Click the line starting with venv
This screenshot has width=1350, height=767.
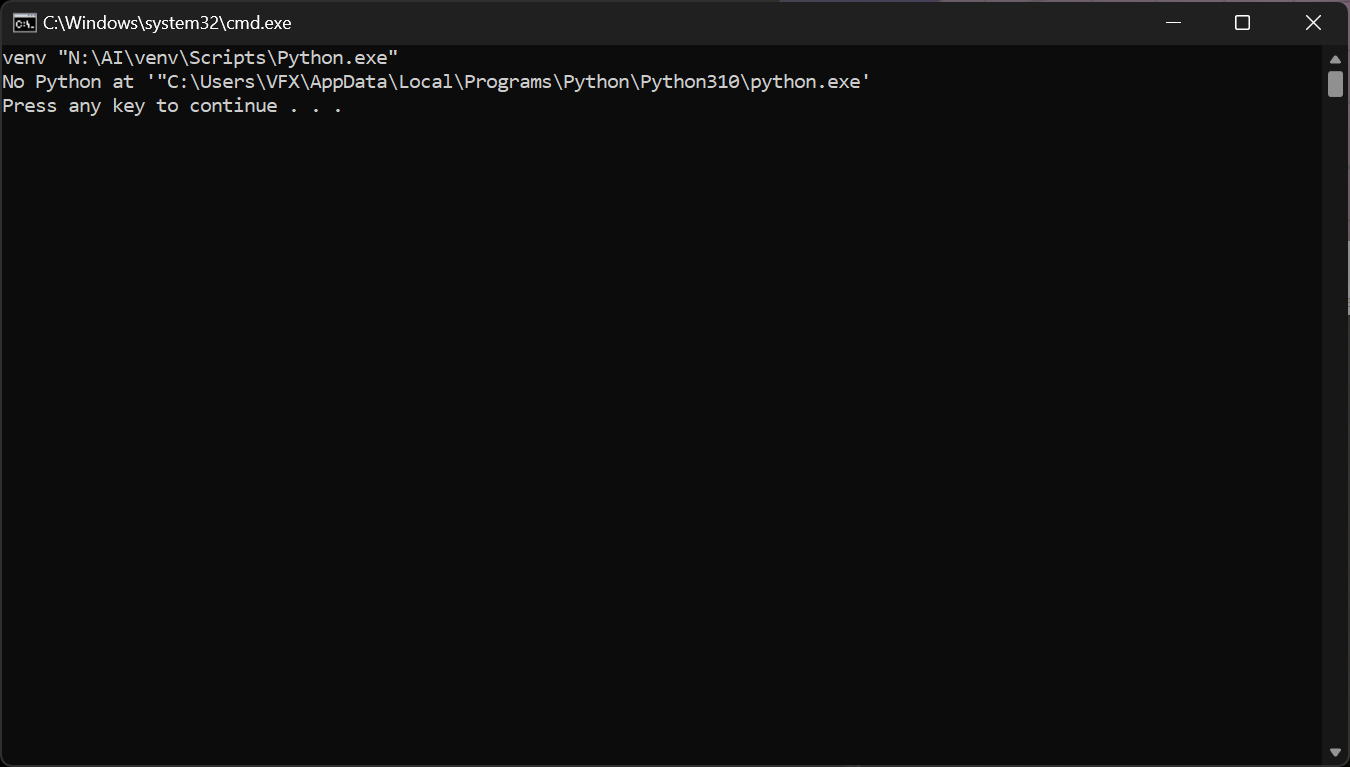pyautogui.click(x=200, y=57)
